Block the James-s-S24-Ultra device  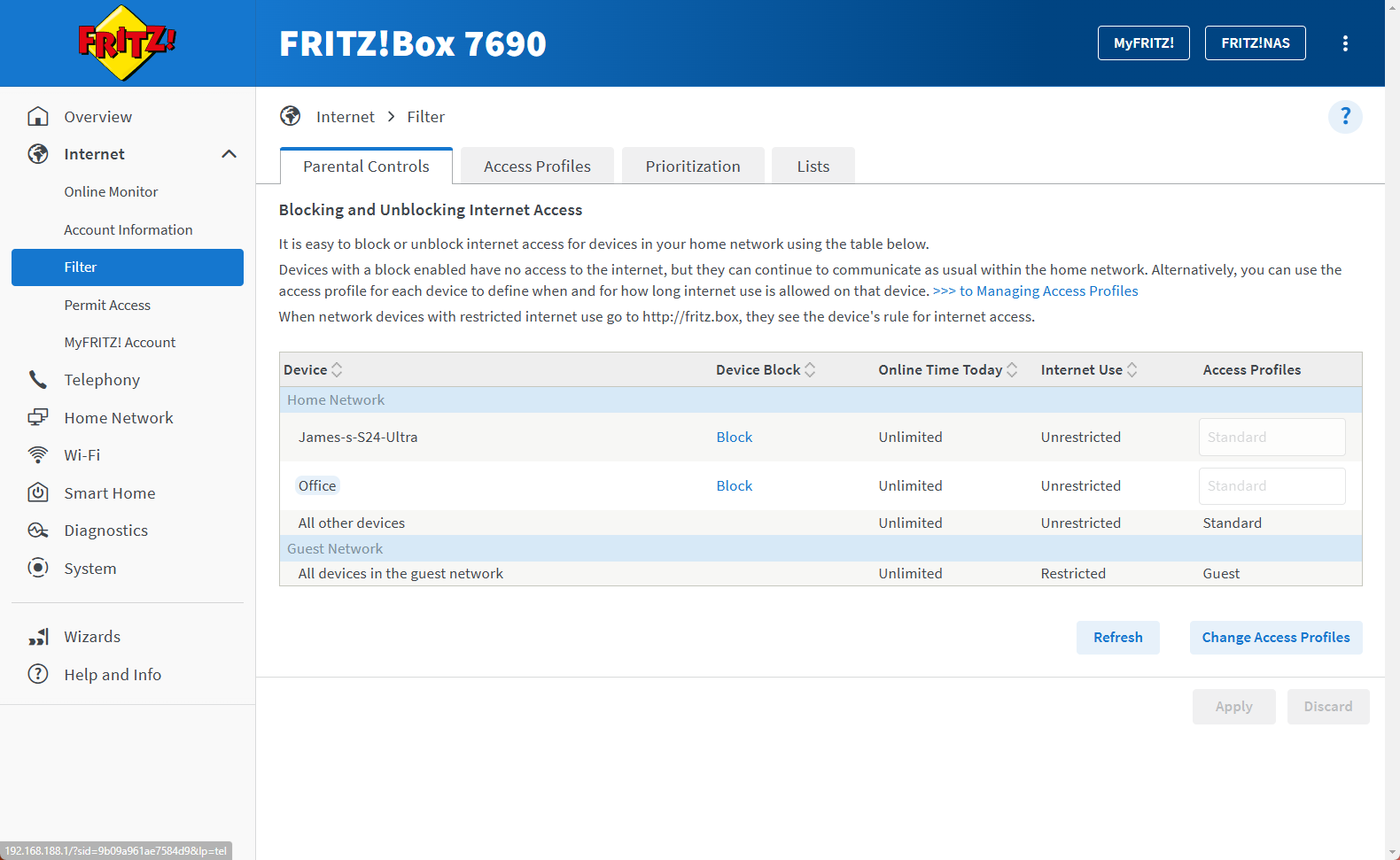[x=734, y=438]
